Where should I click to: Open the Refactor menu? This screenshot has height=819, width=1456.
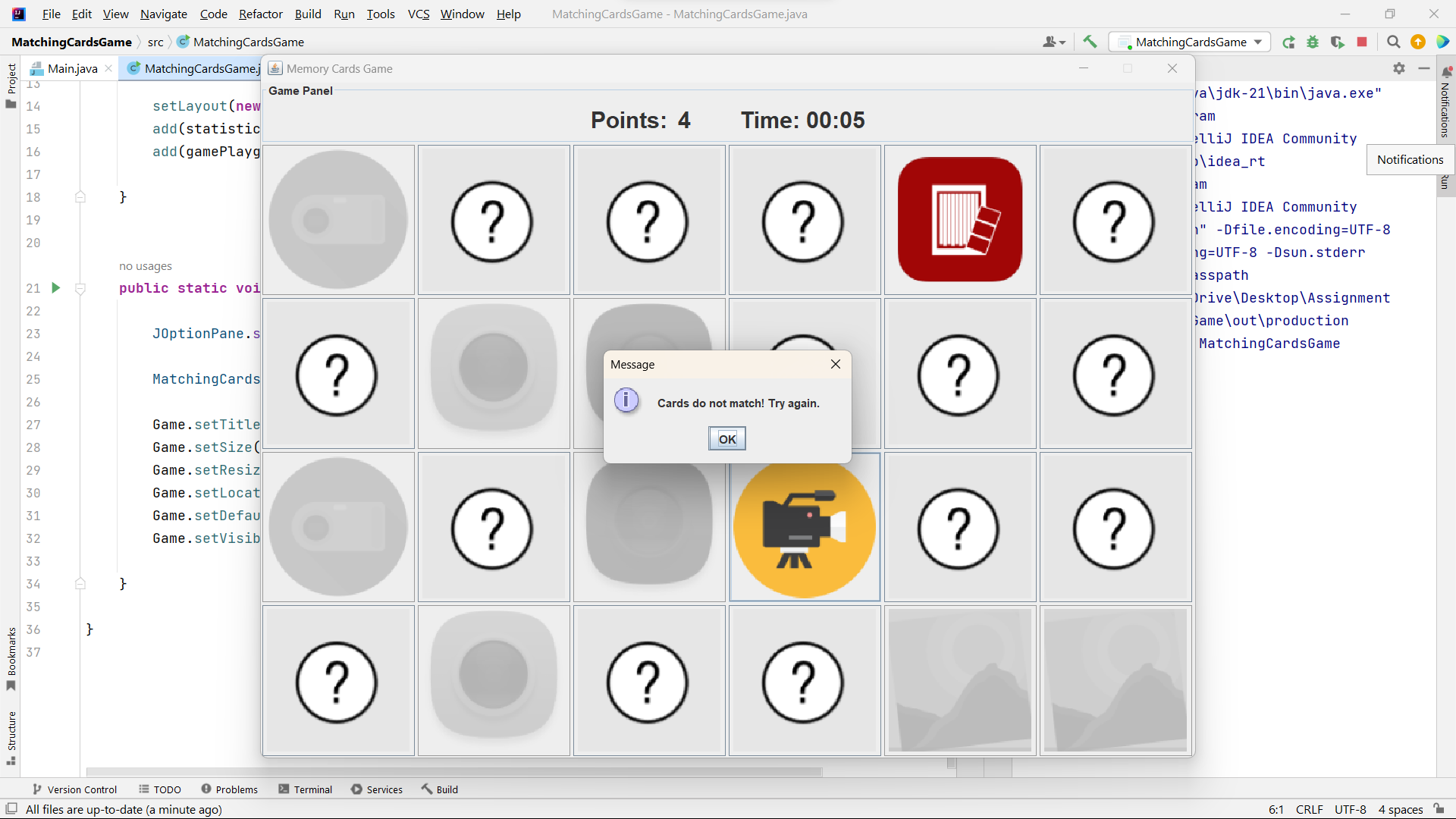260,14
